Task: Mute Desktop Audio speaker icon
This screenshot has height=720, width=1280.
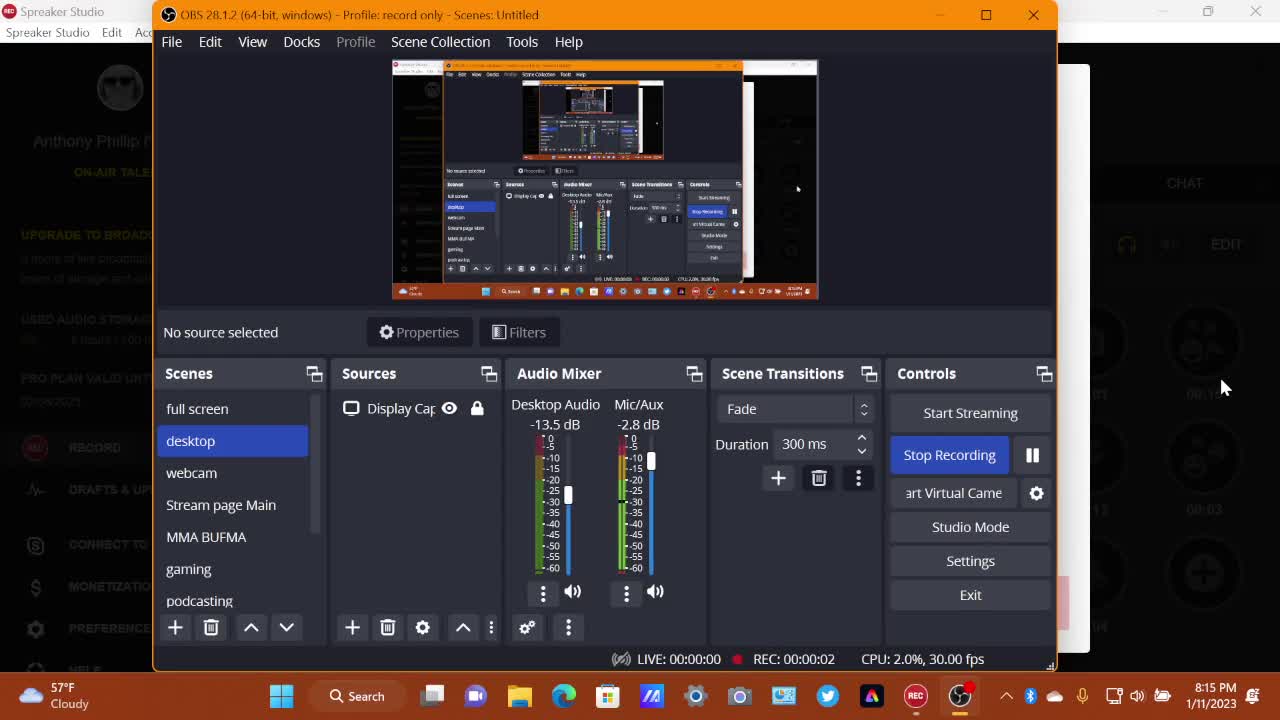Action: pyautogui.click(x=573, y=592)
